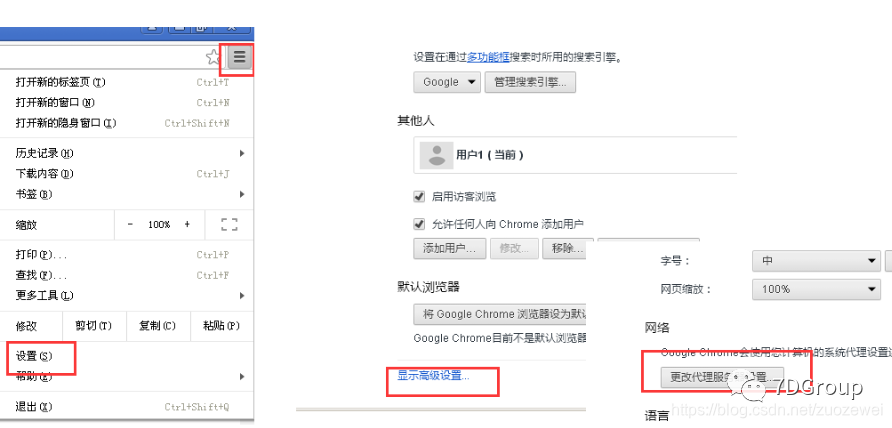892x428 pixels.
Task: Expand the 书签 submenu
Action: [x=126, y=194]
